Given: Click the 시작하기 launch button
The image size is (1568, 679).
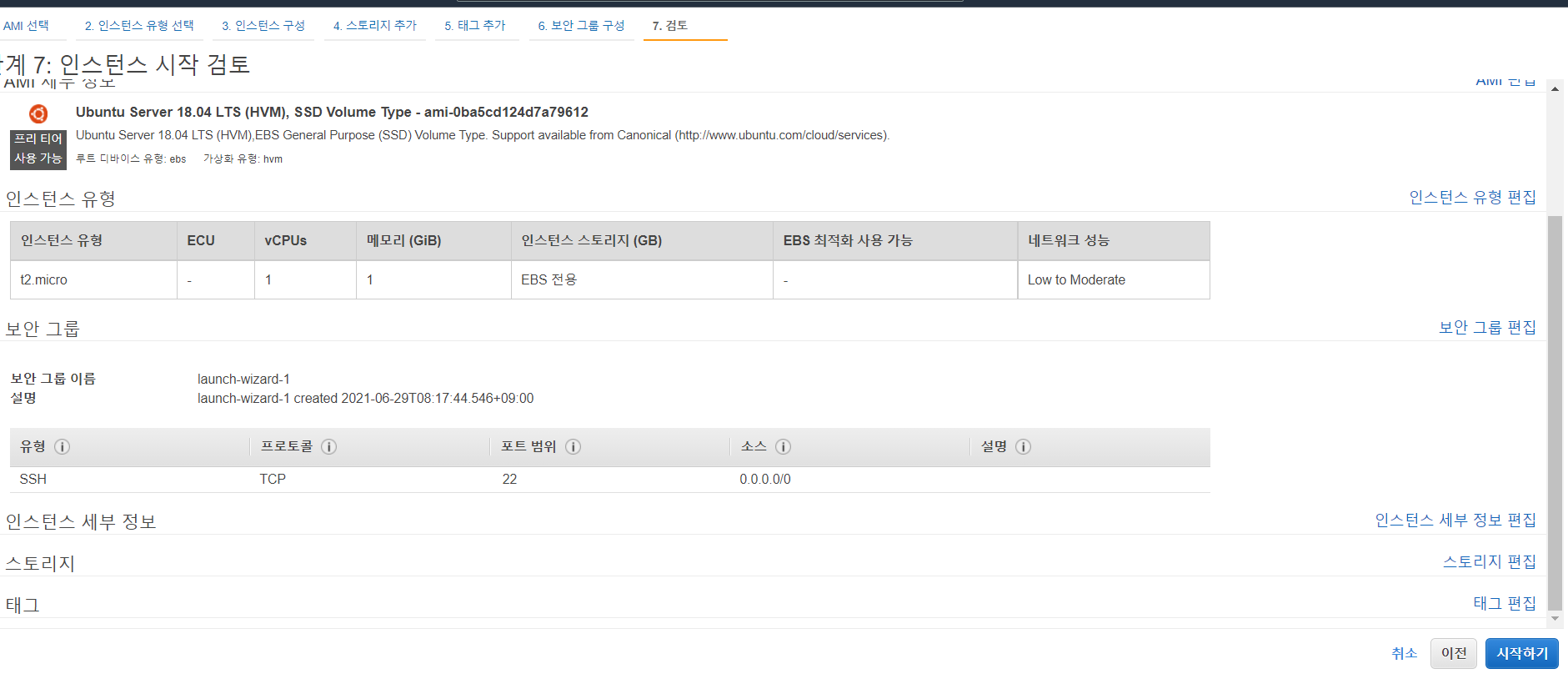Looking at the screenshot, I should tap(1522, 653).
